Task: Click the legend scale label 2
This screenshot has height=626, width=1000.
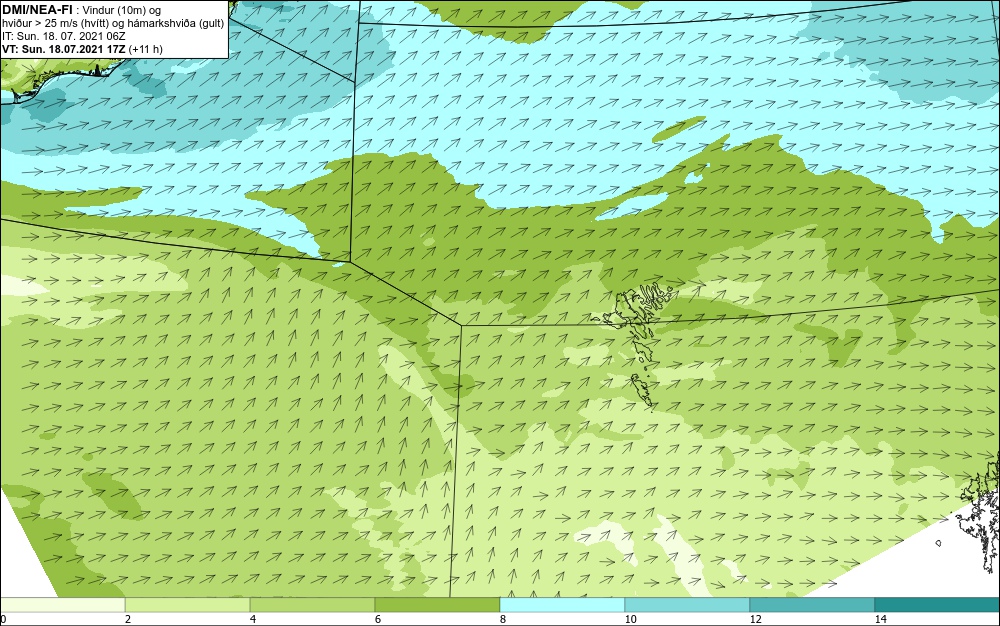Action: pyautogui.click(x=128, y=619)
